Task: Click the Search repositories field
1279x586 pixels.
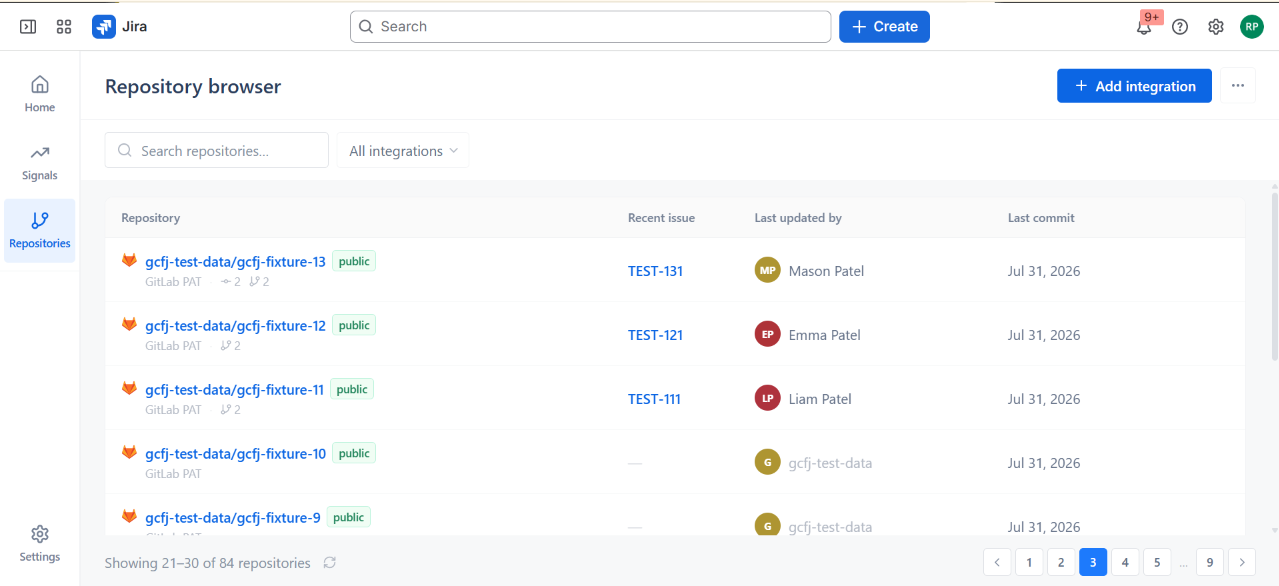Action: coord(217,151)
